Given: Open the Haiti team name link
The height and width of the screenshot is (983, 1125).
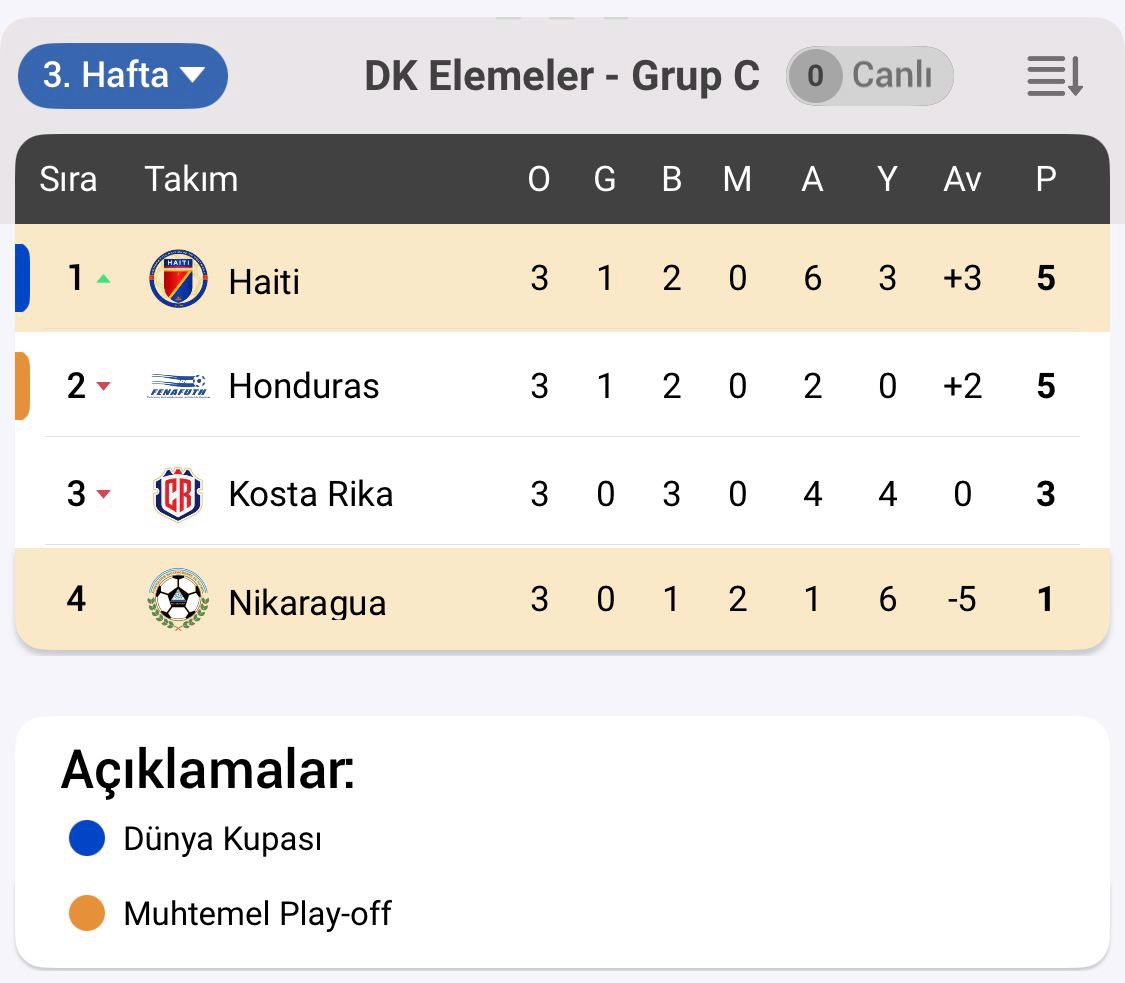Looking at the screenshot, I should pyautogui.click(x=264, y=281).
